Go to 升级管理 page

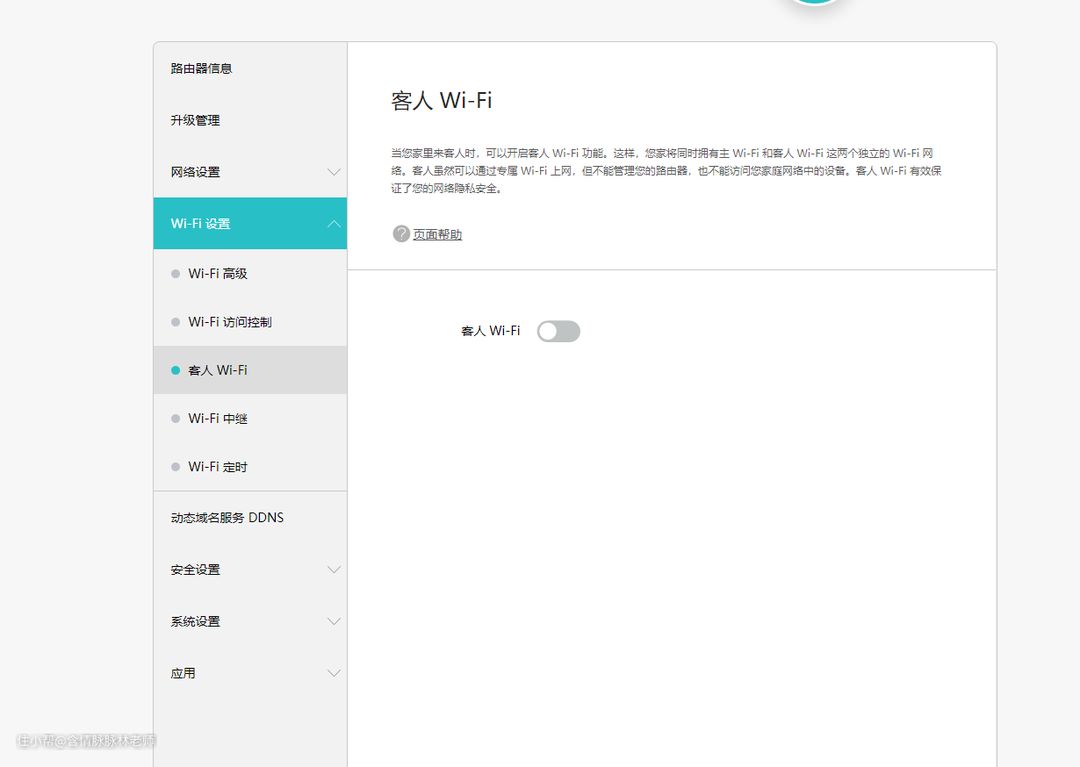click(x=195, y=121)
